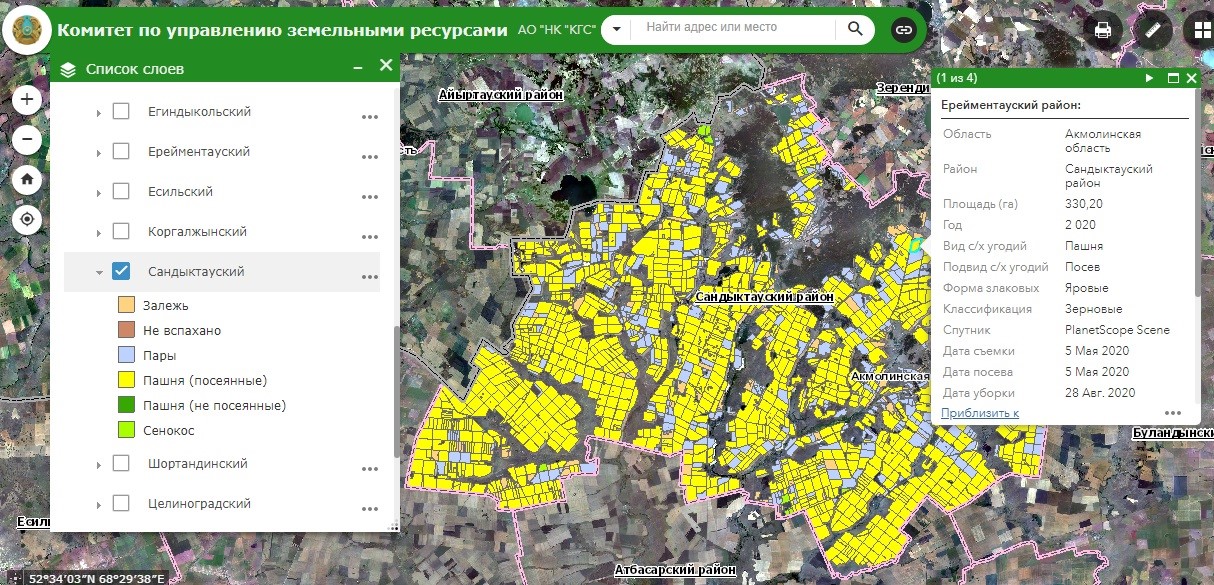Open search source dropdown arrow

[617, 29]
